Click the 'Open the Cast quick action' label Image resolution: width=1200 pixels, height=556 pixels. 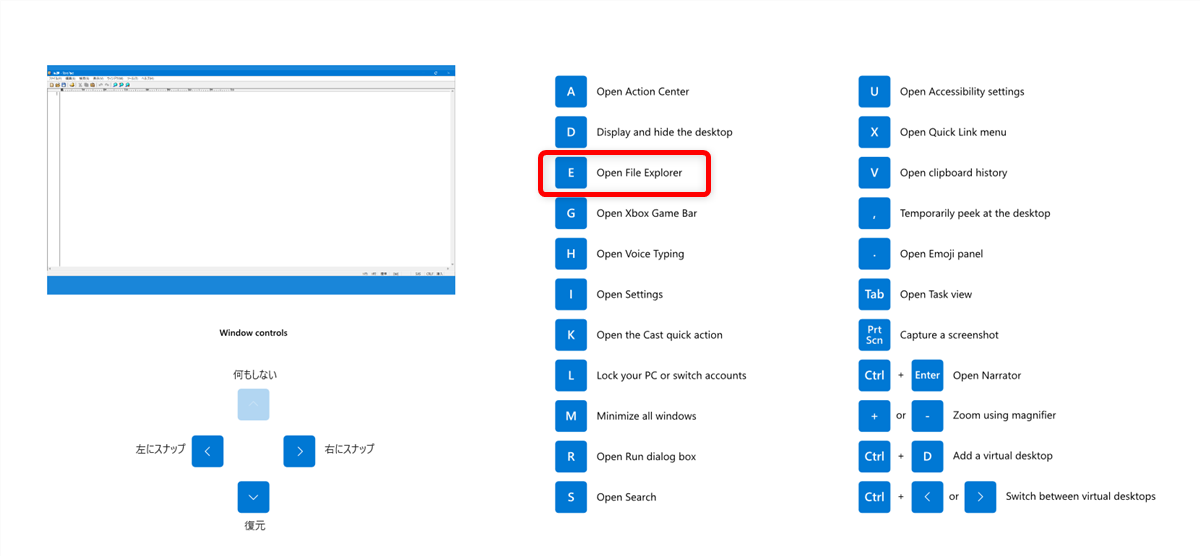660,335
